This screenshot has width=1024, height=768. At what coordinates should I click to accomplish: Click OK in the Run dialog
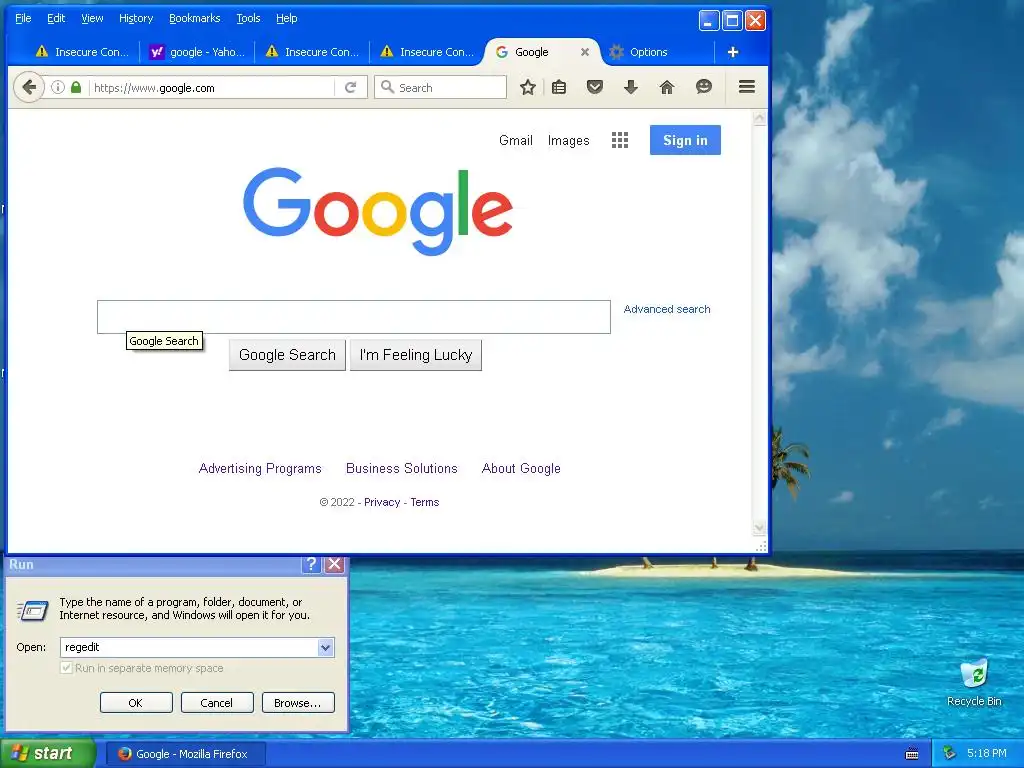point(136,703)
